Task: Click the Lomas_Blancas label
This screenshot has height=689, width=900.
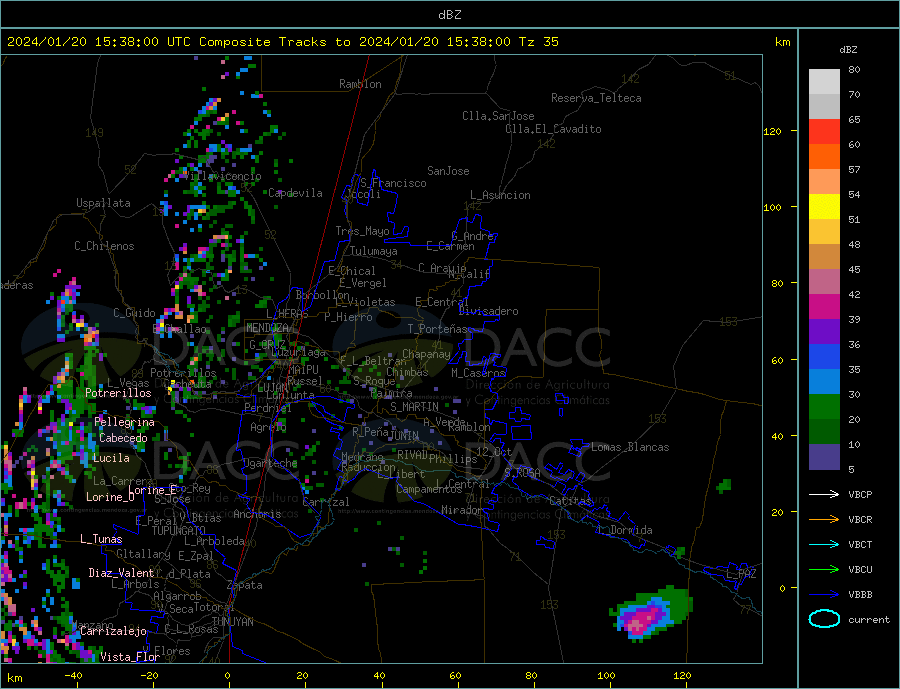Action: point(630,447)
